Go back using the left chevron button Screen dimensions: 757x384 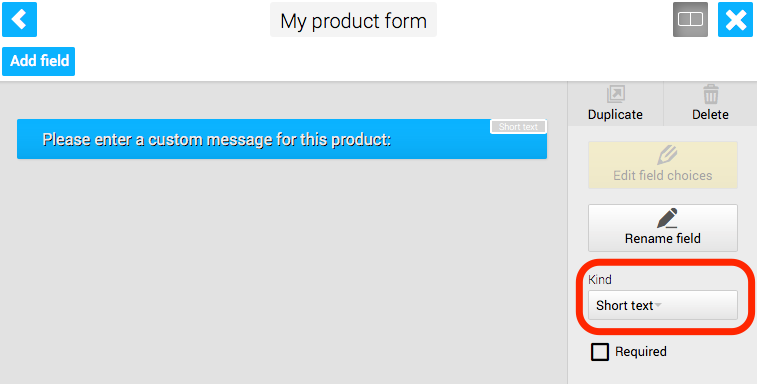click(19, 19)
